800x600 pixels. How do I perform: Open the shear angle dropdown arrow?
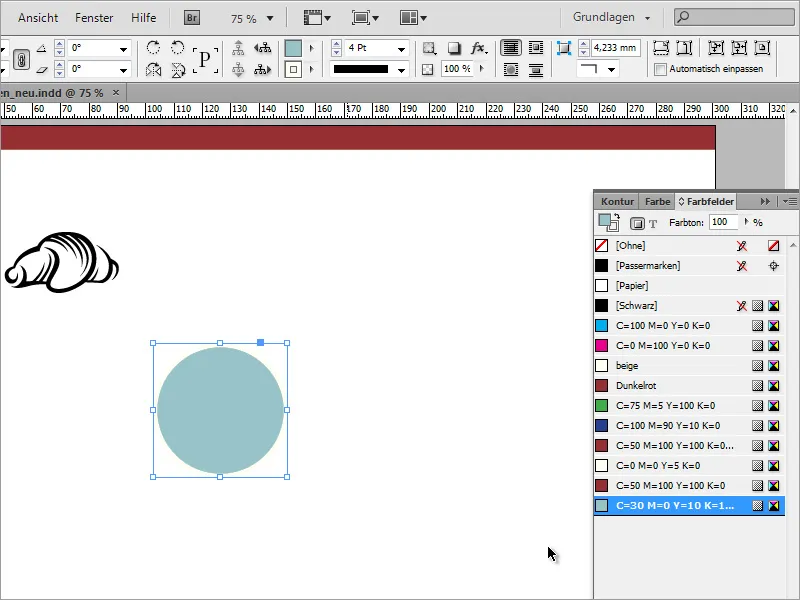pyautogui.click(x=123, y=69)
